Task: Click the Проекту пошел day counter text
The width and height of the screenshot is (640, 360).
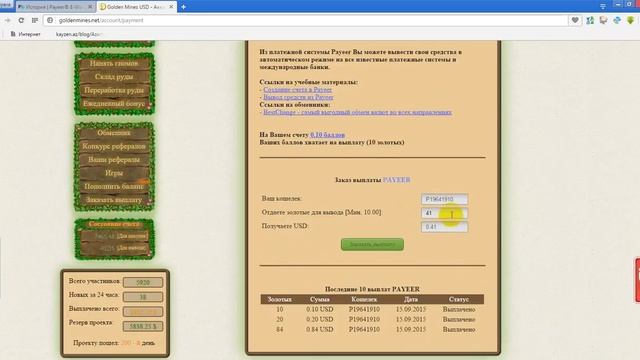Action: pos(114,343)
